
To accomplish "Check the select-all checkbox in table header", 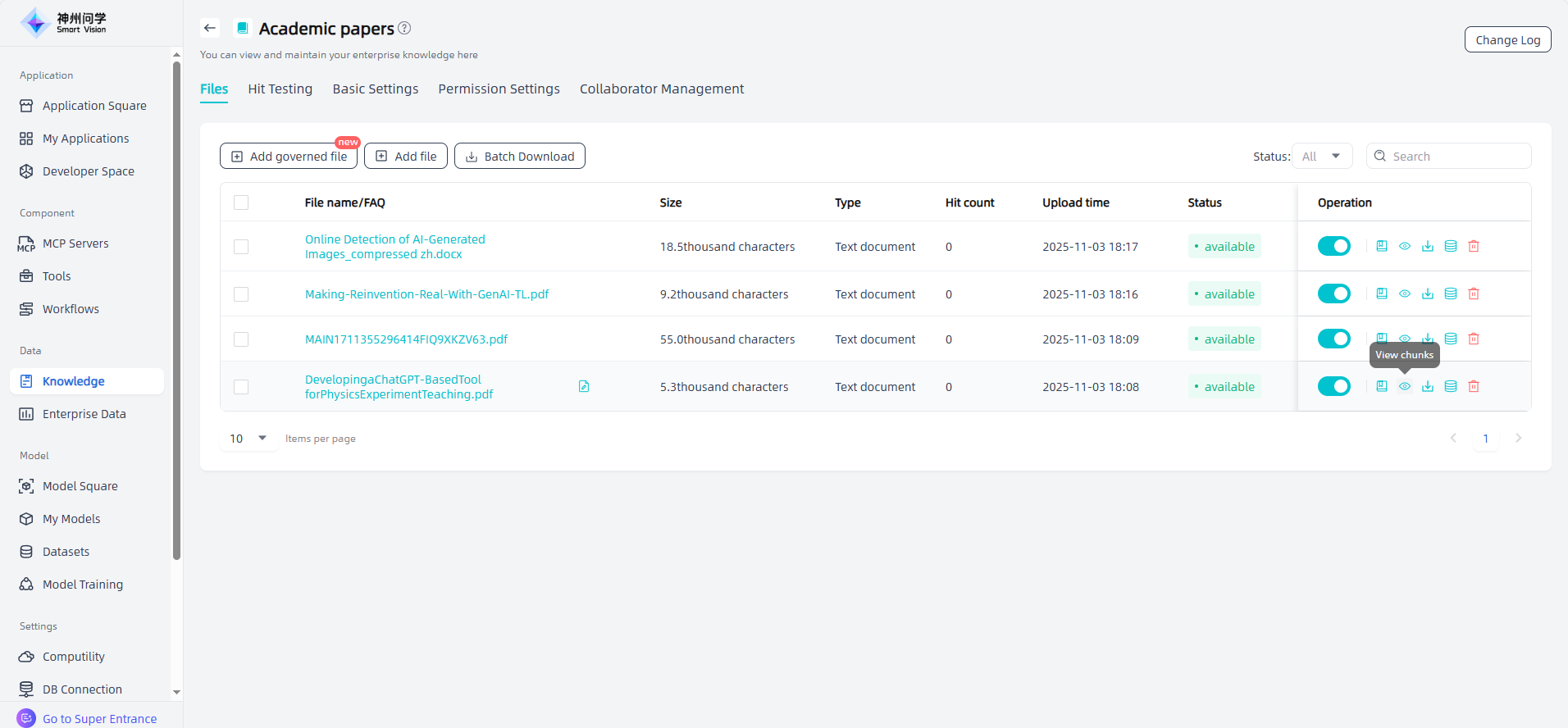I will 241,202.
